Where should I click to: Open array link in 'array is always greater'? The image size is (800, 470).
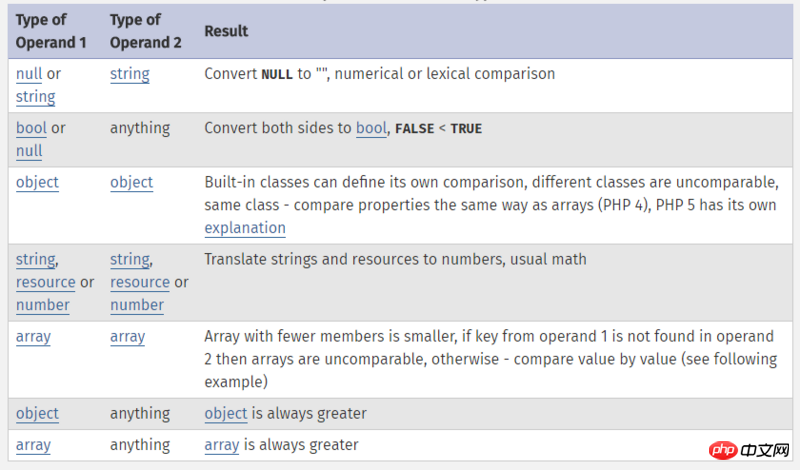coord(222,445)
